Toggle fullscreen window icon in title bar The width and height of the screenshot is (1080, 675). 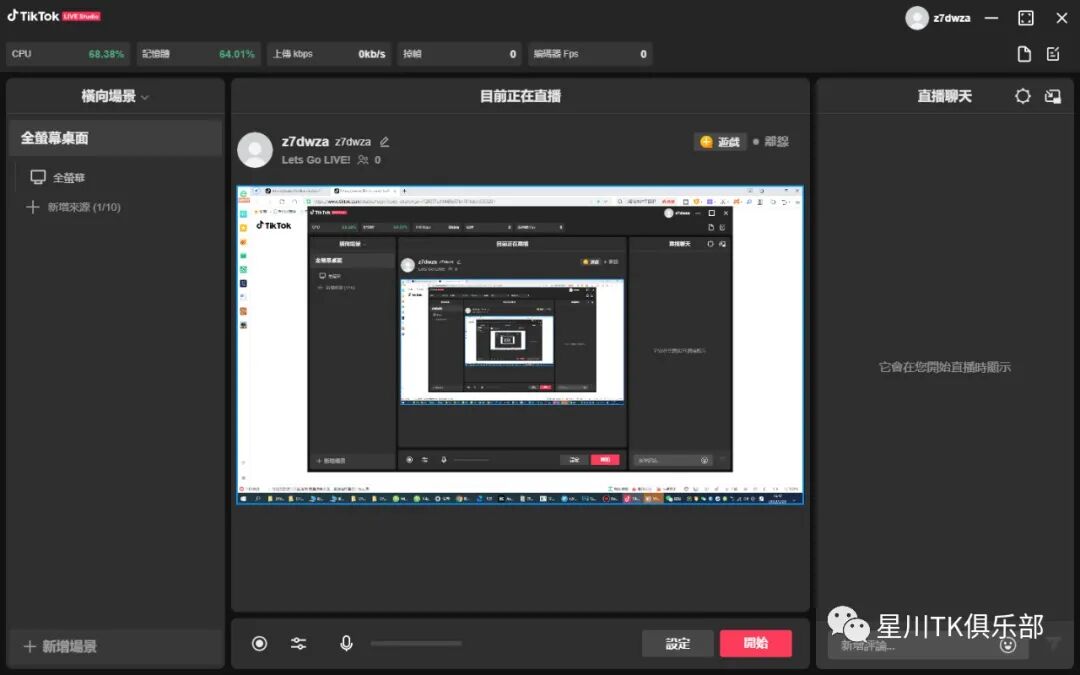[x=1026, y=18]
